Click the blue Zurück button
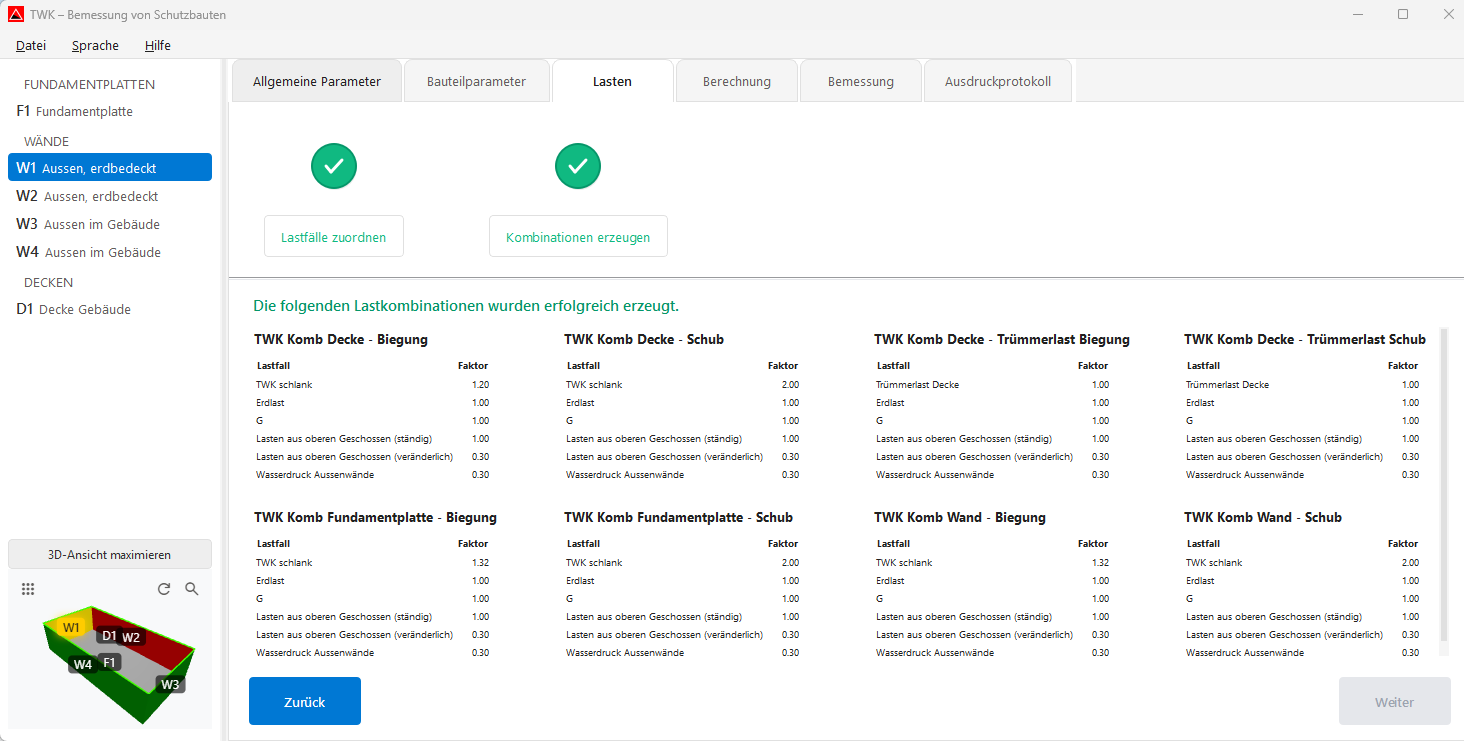Viewport: 1464px width, 741px height. pyautogui.click(x=305, y=701)
